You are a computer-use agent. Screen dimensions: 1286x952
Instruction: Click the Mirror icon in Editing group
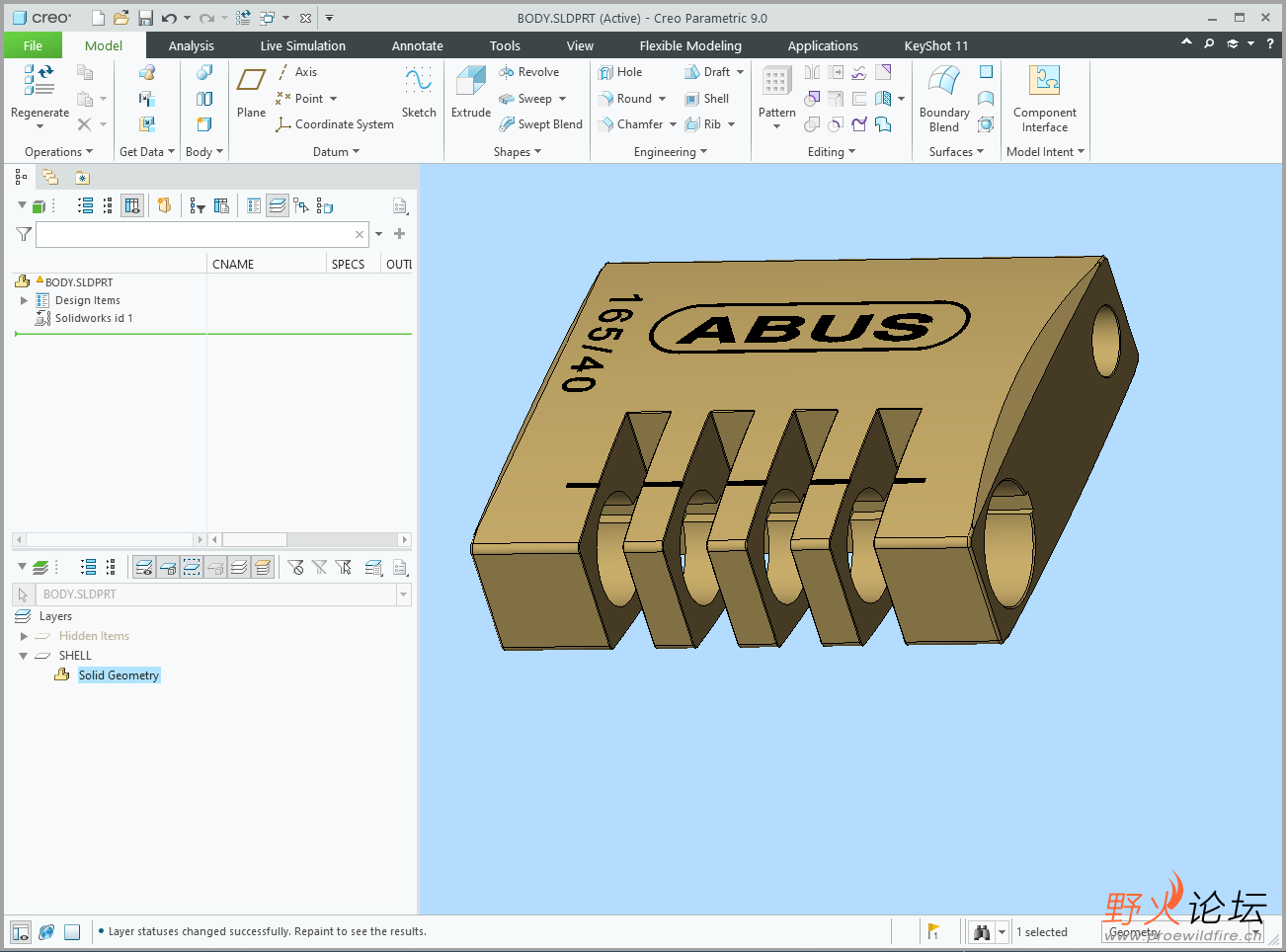(812, 72)
